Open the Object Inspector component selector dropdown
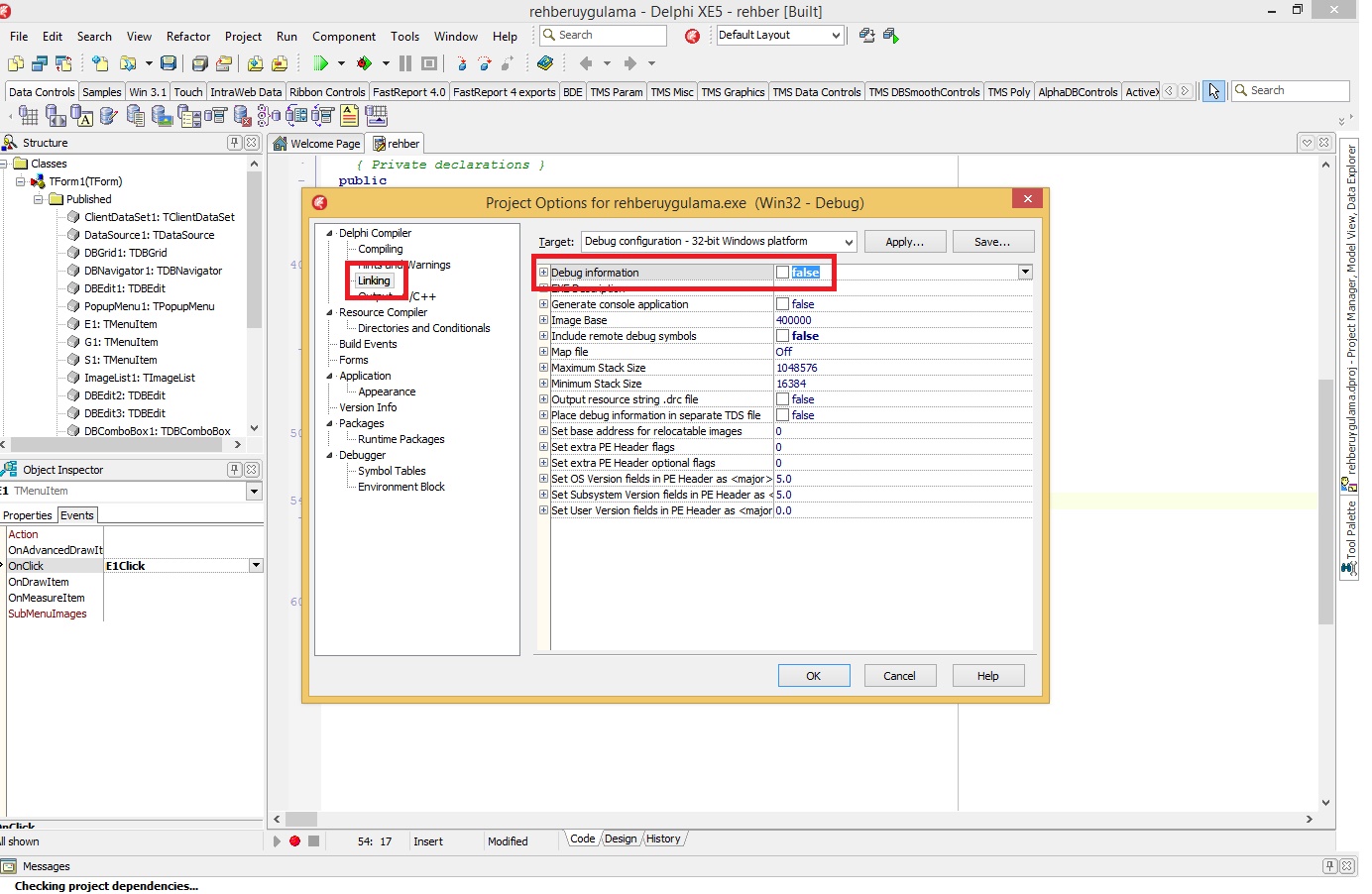The height and width of the screenshot is (894, 1372). click(254, 492)
